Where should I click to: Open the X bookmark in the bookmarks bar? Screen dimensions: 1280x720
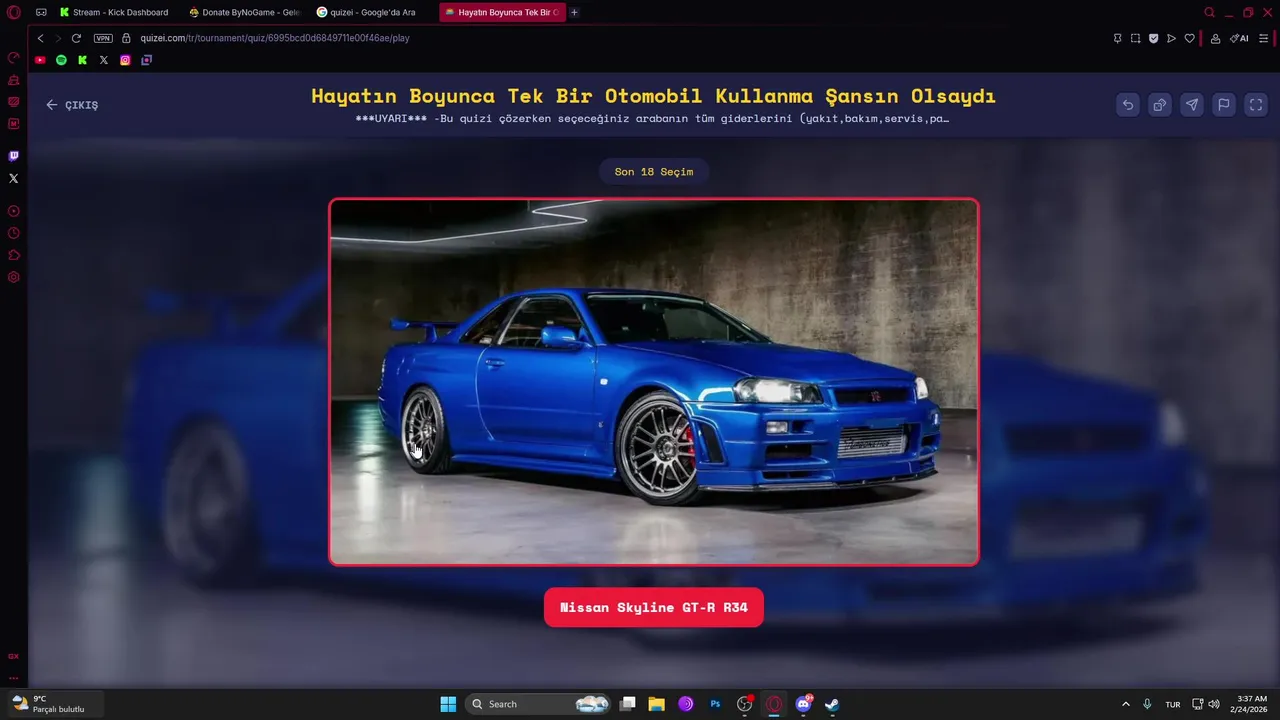(104, 60)
